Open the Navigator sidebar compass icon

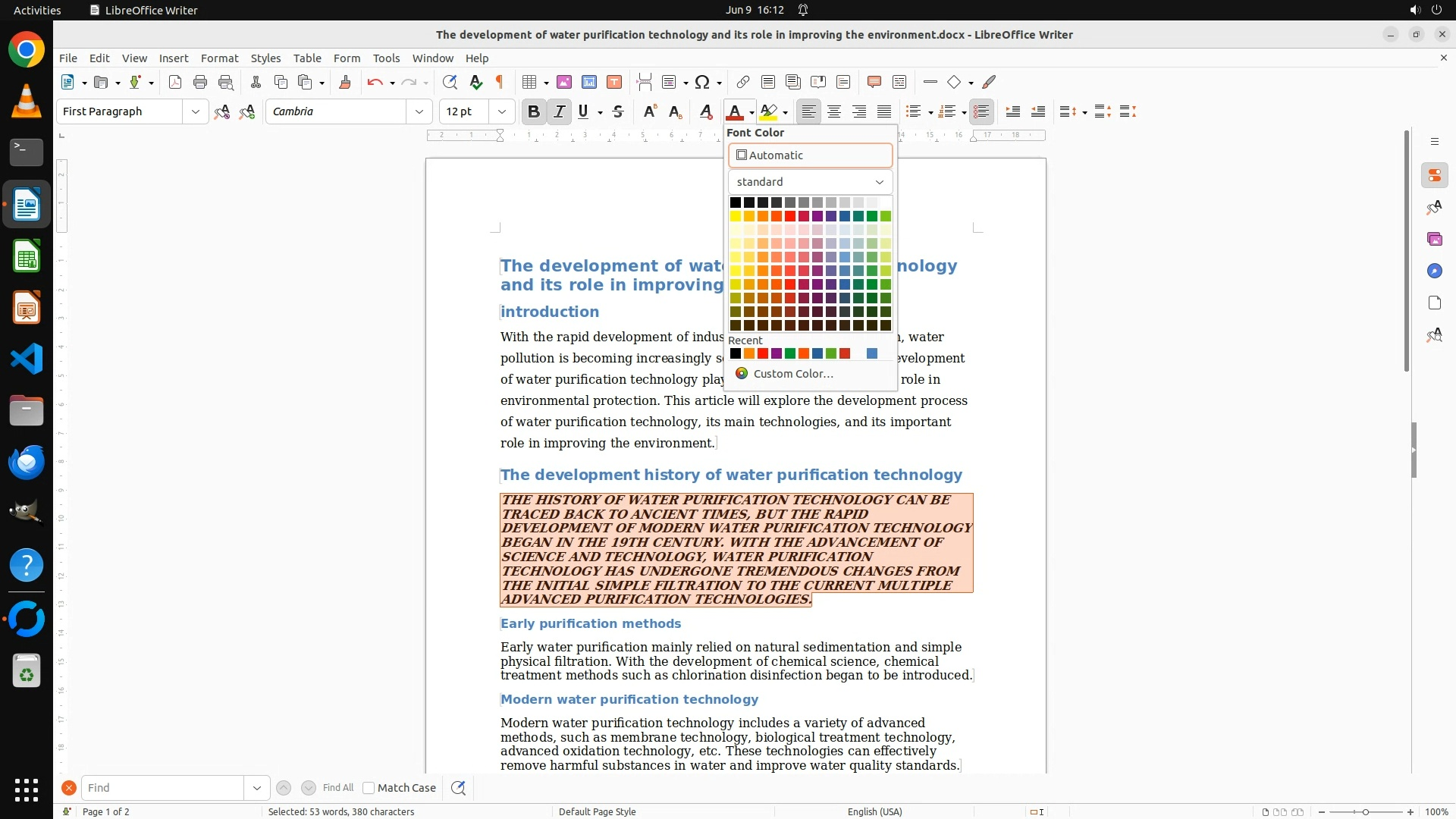click(1434, 271)
